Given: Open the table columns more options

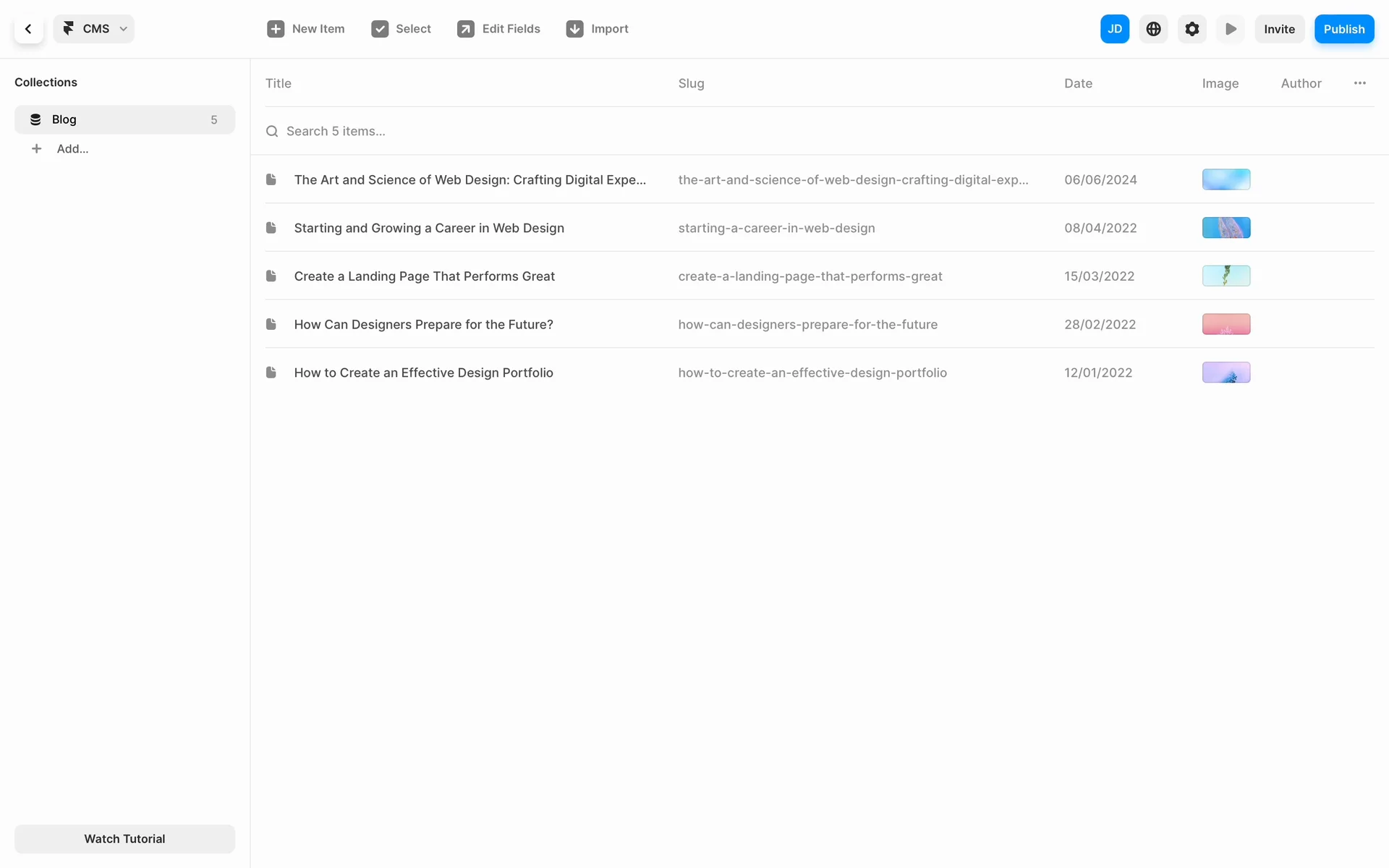Looking at the screenshot, I should [x=1359, y=83].
